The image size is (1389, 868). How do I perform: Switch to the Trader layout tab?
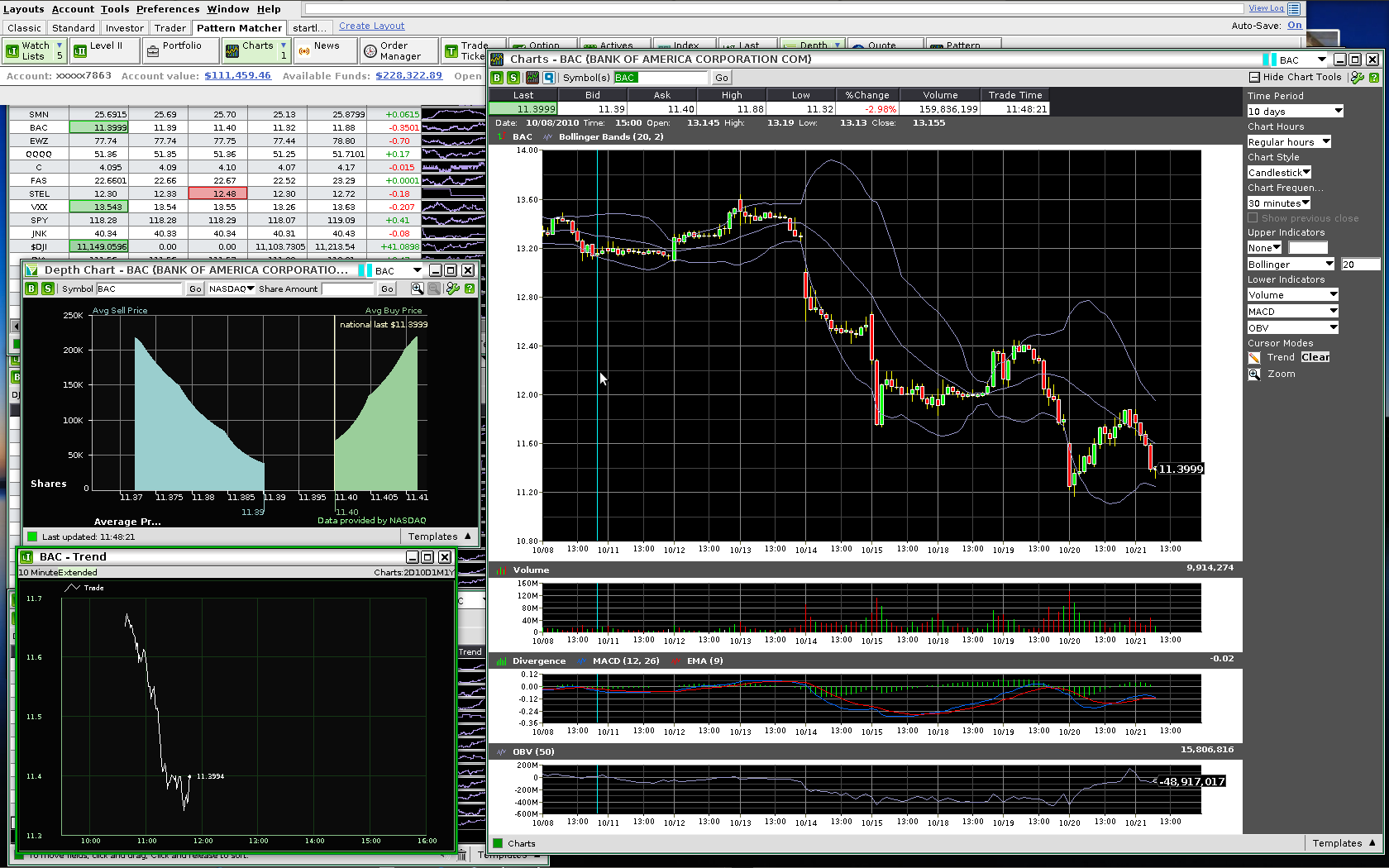pyautogui.click(x=169, y=28)
